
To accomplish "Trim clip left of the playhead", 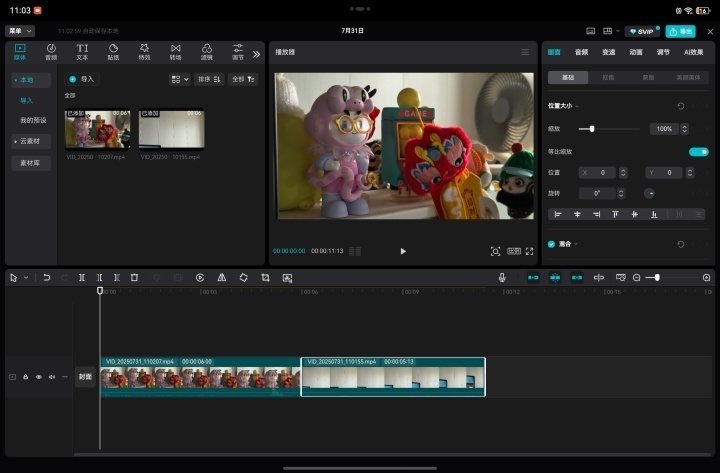I will click(x=99, y=277).
